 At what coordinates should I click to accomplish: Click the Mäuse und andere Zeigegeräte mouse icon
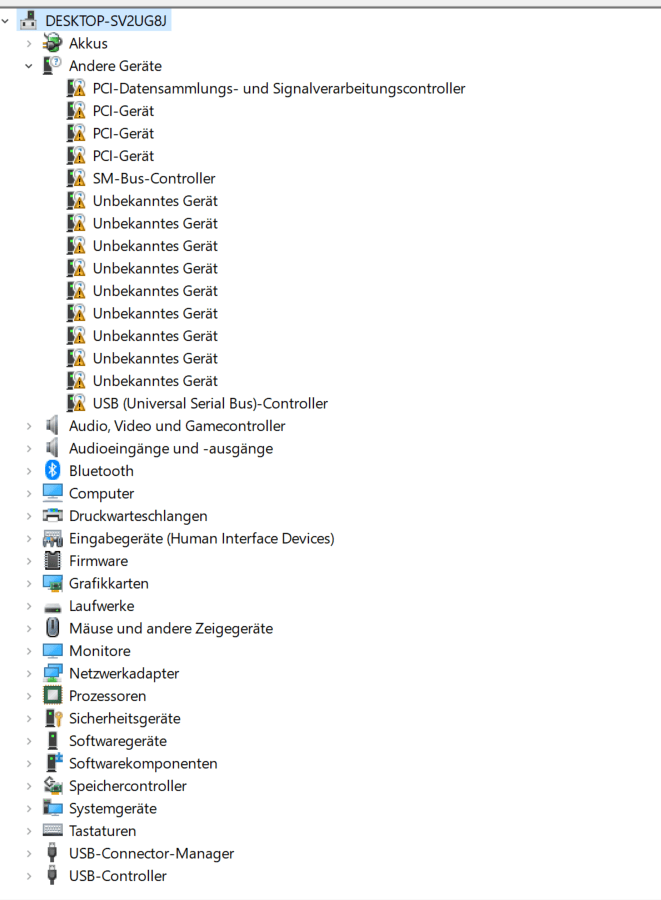(52, 628)
